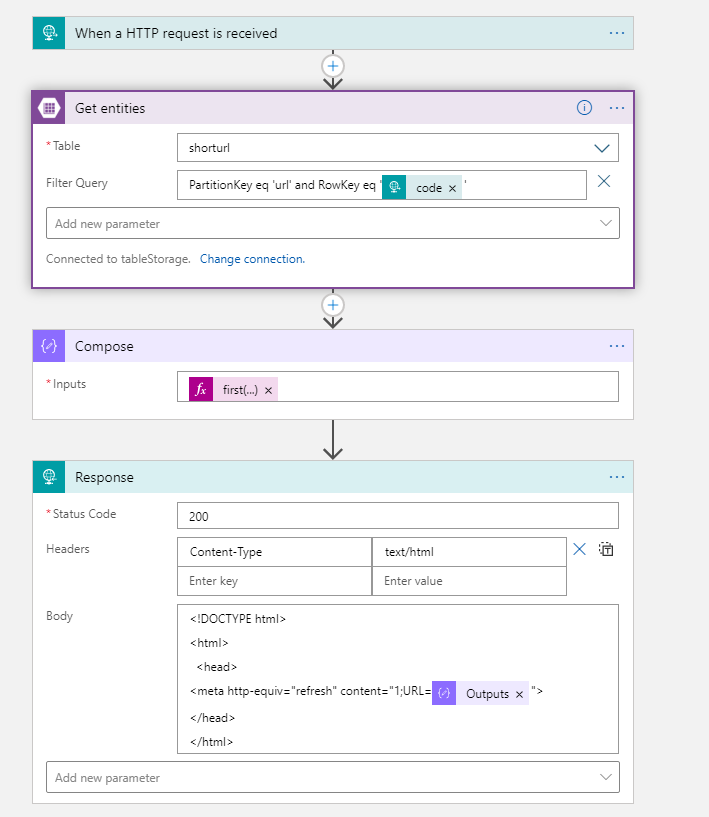Click 'When a HTTP request is received' title
Screen dimensions: 709x817
176,33
